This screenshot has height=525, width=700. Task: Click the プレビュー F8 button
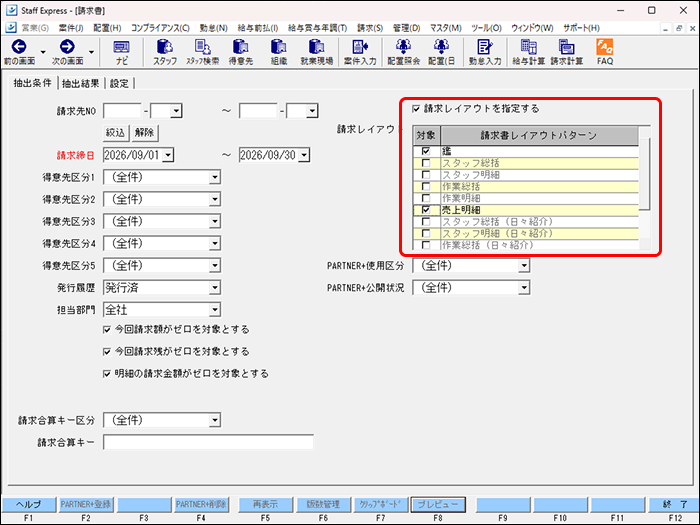tap(438, 504)
